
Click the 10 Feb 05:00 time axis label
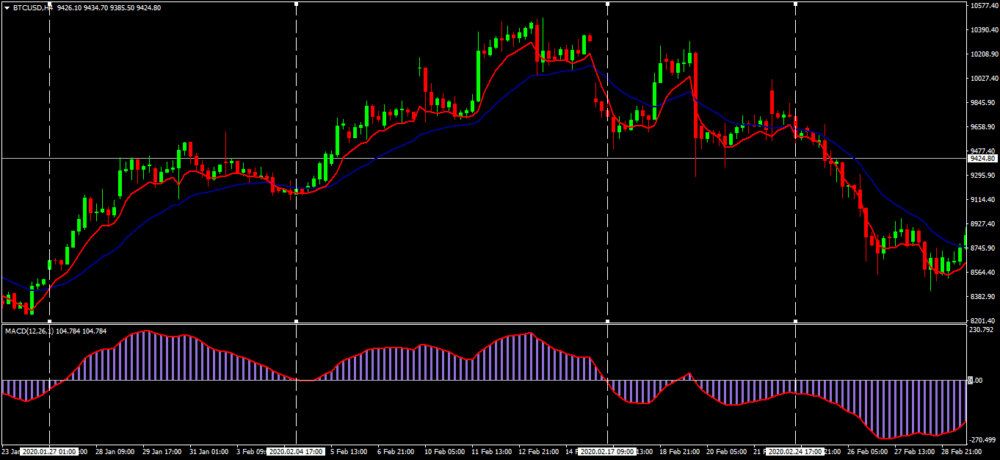point(446,451)
